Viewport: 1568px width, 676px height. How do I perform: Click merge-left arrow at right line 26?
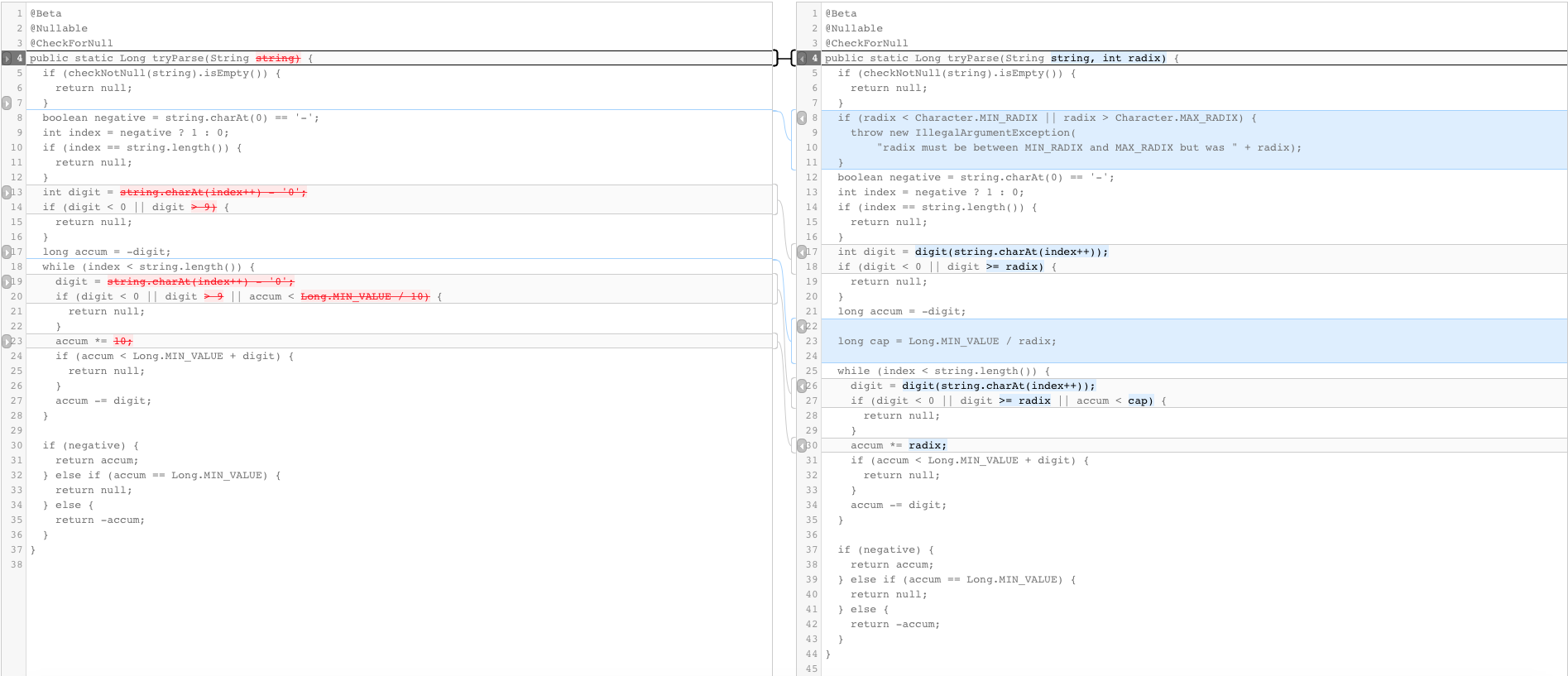tap(802, 386)
